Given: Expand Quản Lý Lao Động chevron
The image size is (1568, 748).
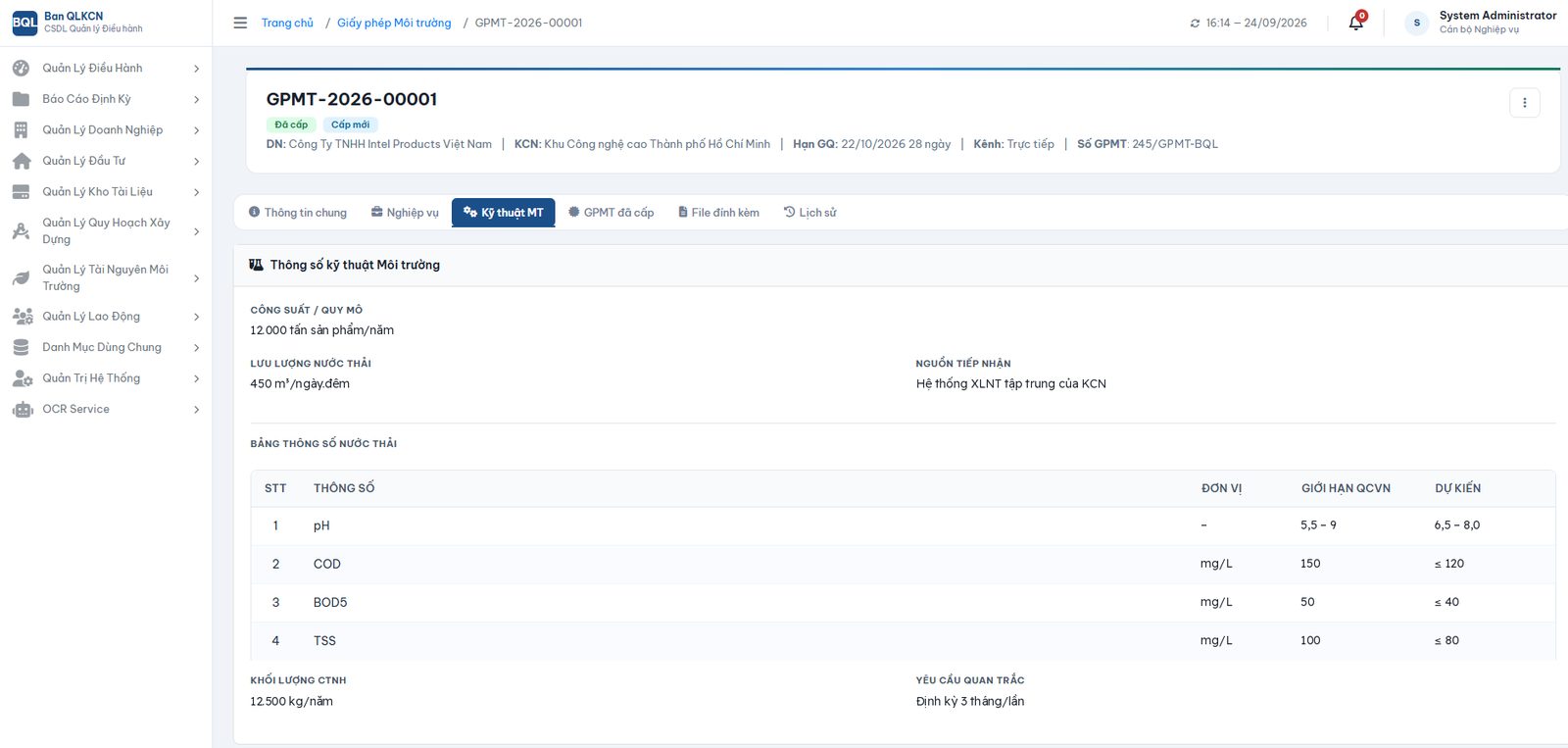Looking at the screenshot, I should pyautogui.click(x=197, y=317).
